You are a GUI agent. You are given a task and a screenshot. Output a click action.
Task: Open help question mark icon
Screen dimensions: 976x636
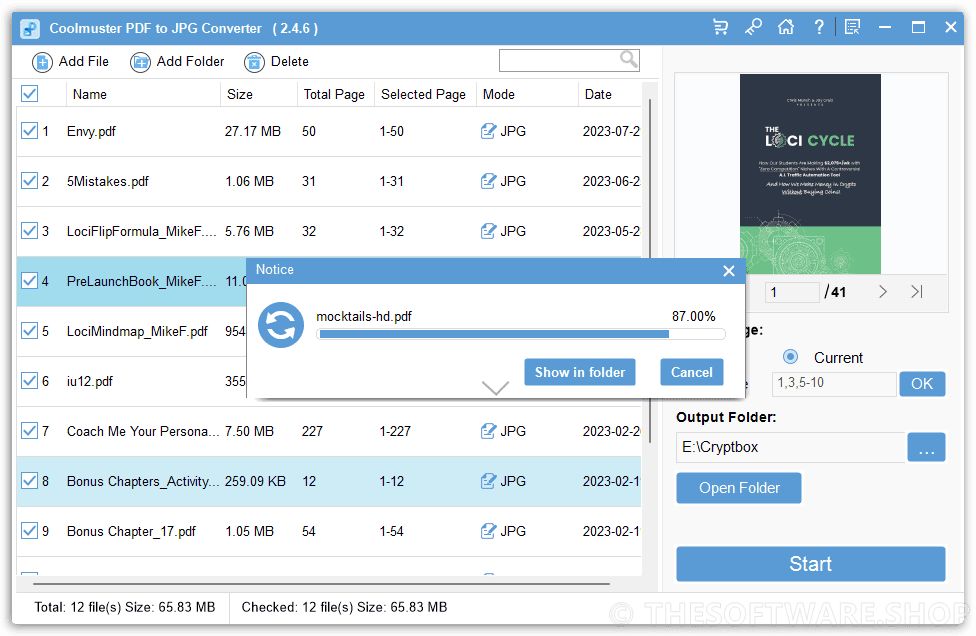point(819,27)
